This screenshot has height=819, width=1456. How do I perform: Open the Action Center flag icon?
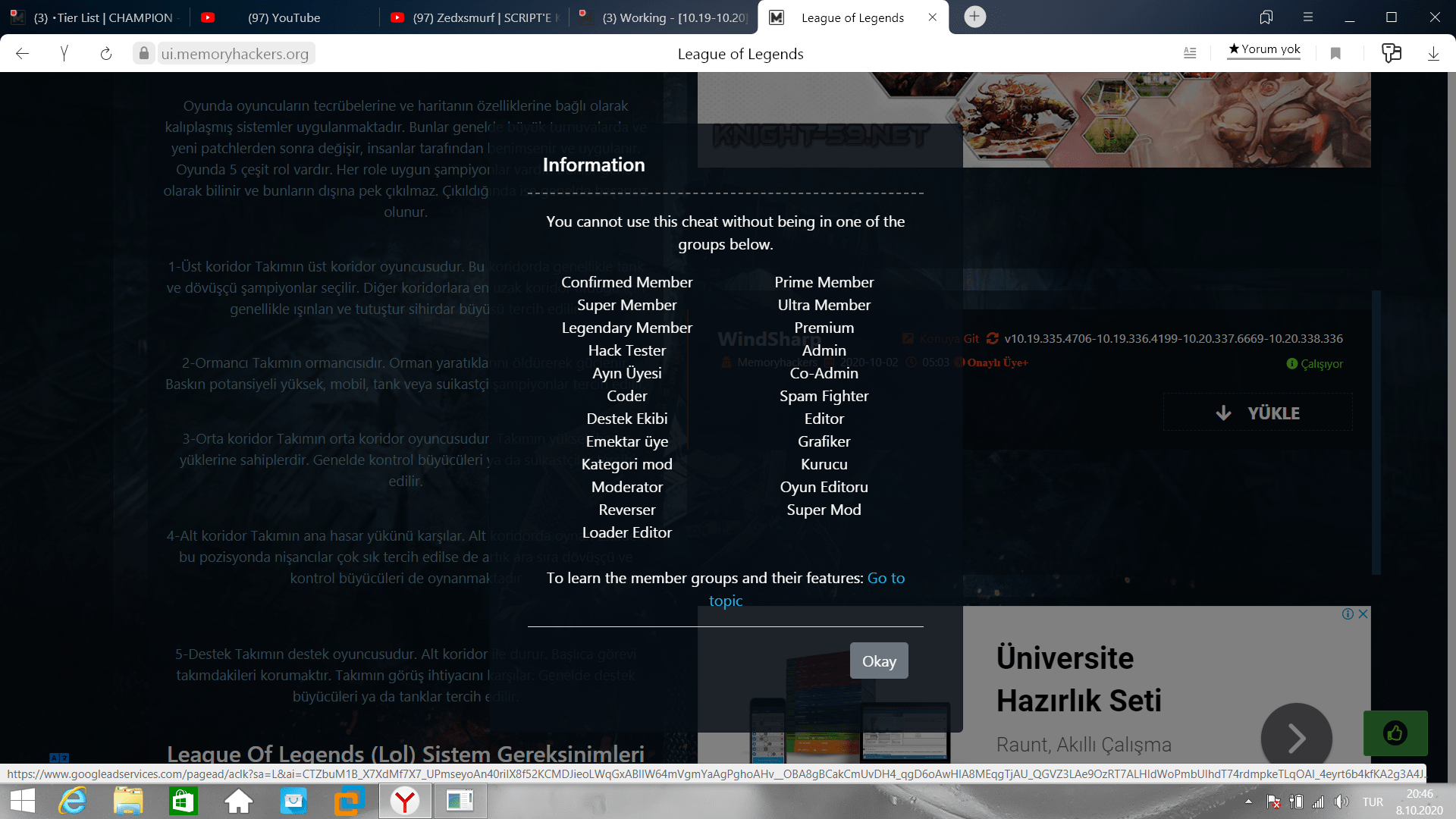click(x=1273, y=802)
